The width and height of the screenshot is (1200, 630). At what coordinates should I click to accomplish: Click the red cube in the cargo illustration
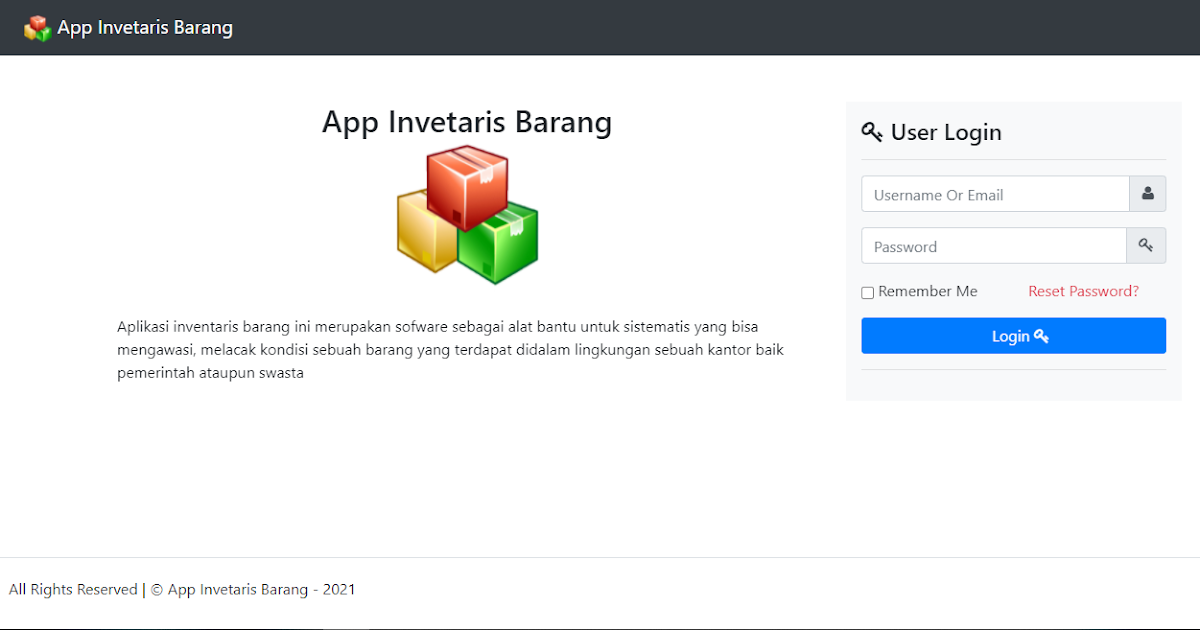point(467,185)
